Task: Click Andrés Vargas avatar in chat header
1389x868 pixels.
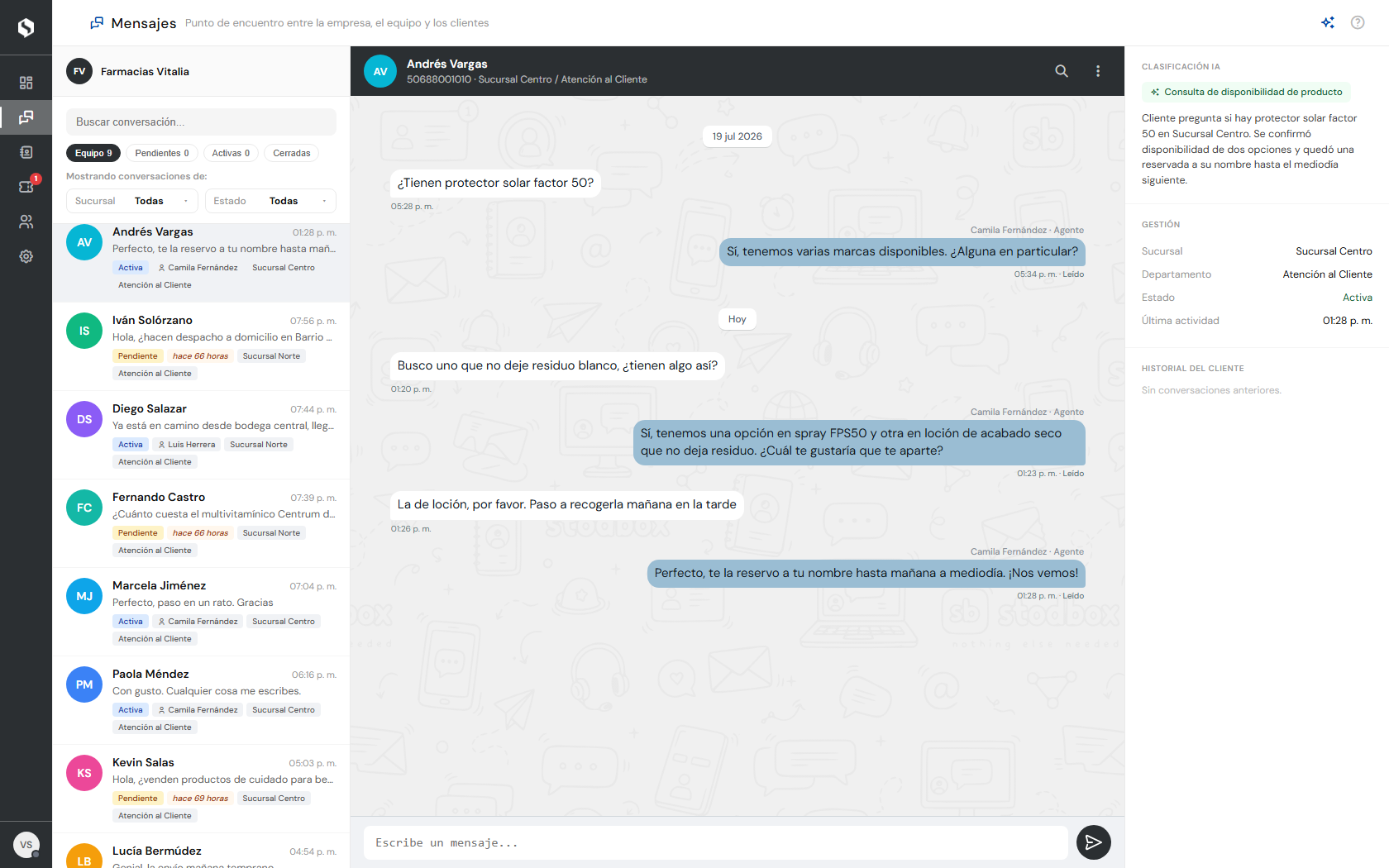Action: tap(380, 71)
